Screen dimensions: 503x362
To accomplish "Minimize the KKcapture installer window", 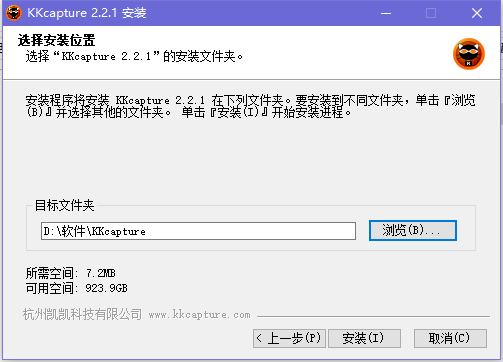I will tap(386, 13).
